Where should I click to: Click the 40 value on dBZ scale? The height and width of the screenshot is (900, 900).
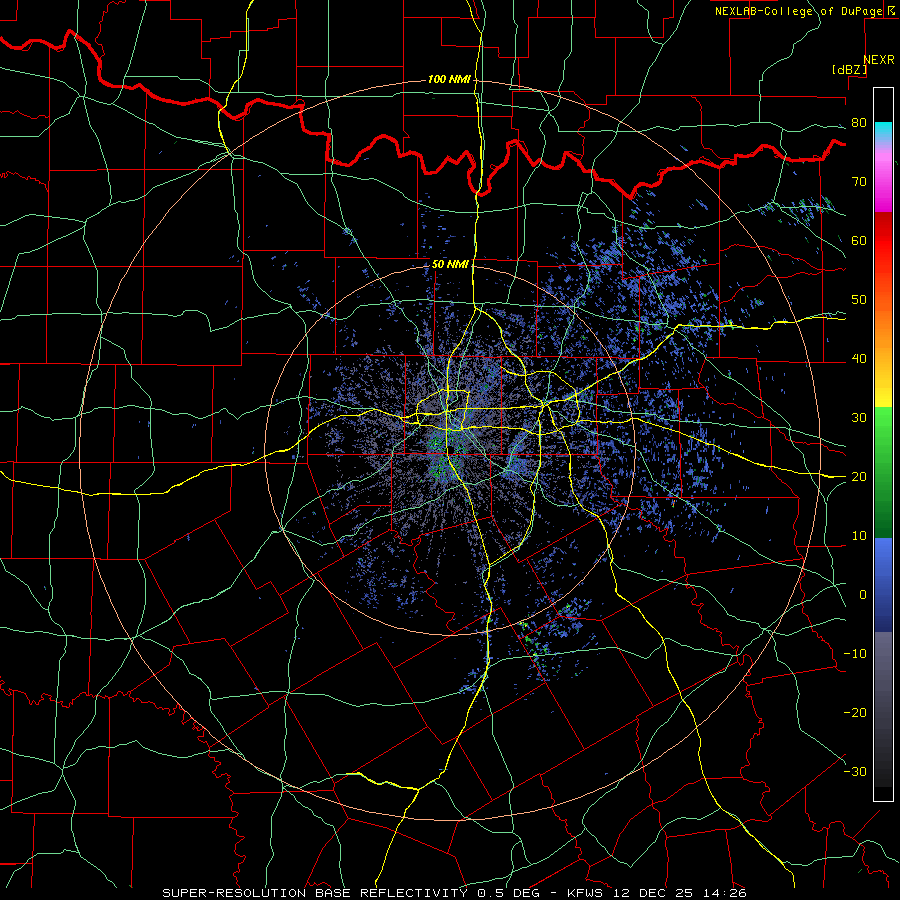click(859, 359)
